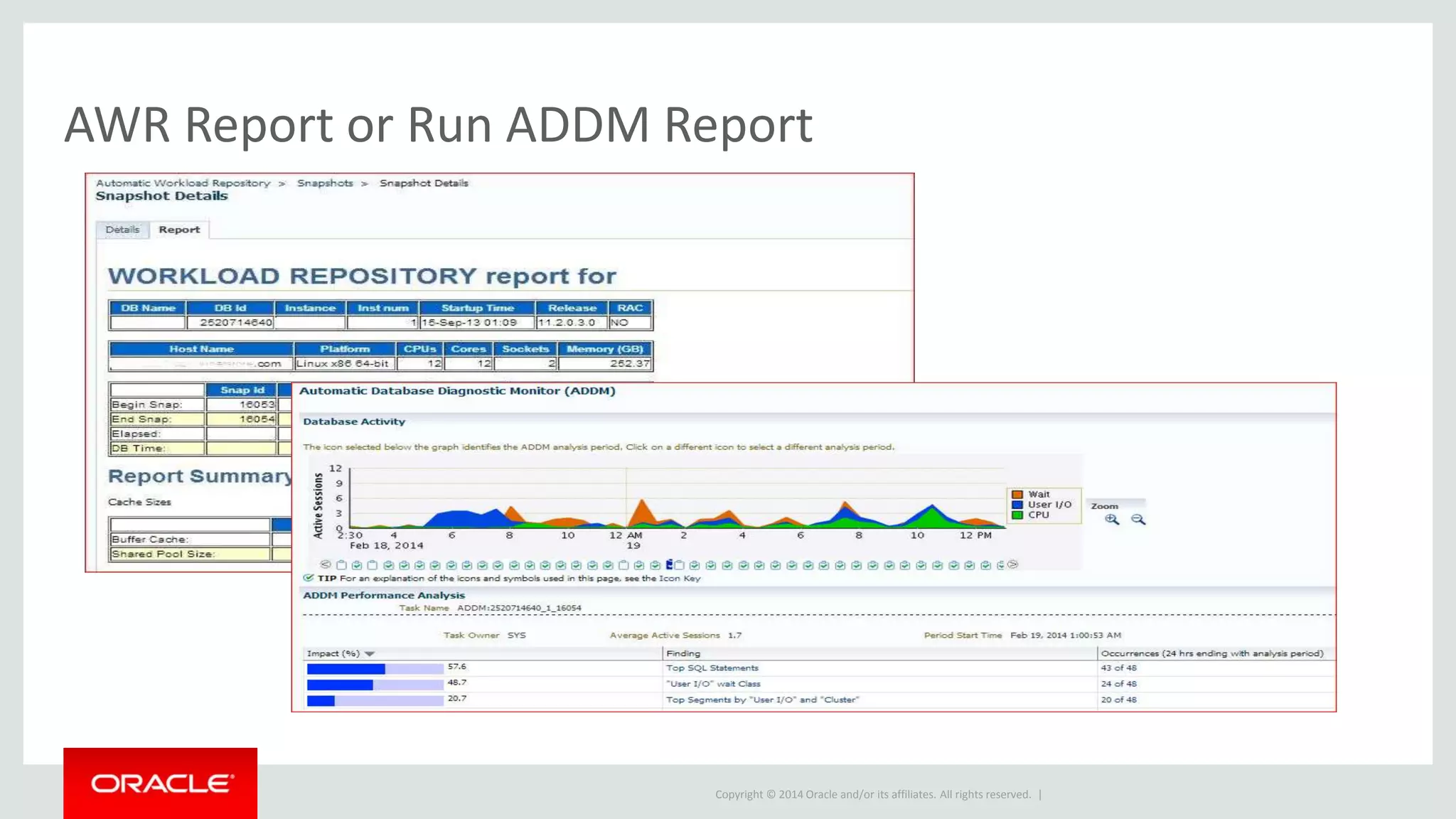Click the Startup Time value 16-Sep-13 01:09
1456x819 pixels.
click(x=469, y=322)
